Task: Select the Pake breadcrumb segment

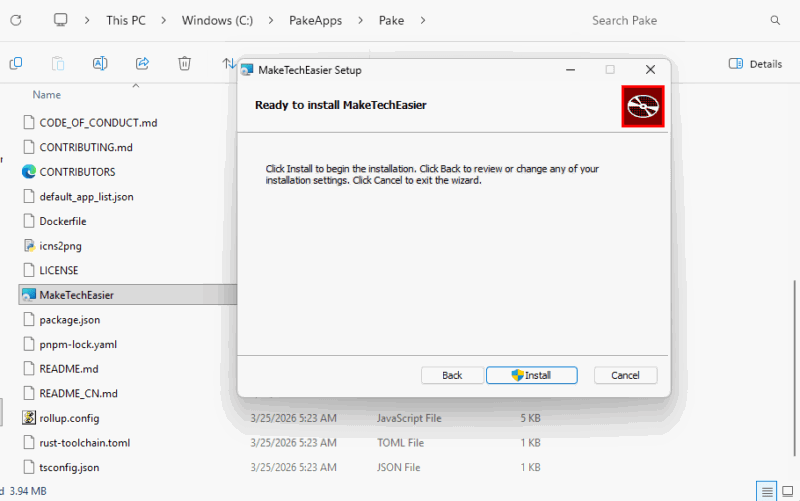Action: (x=391, y=20)
